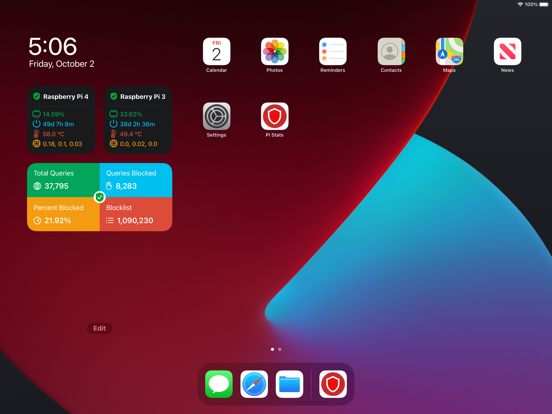Open Messages in the dock
The width and height of the screenshot is (552, 414).
point(219,384)
